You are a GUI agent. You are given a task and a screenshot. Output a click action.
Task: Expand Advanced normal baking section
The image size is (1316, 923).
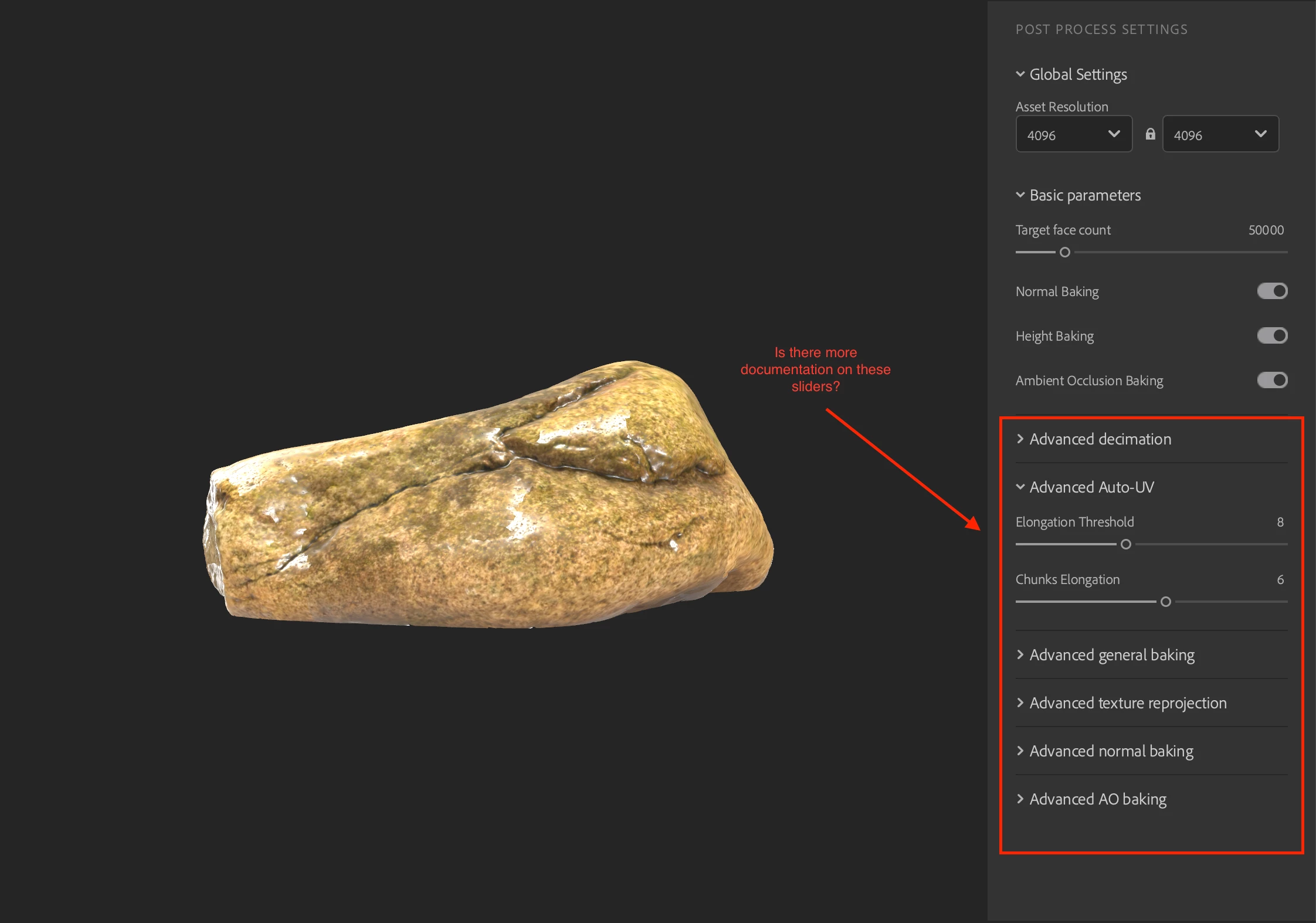point(1105,751)
